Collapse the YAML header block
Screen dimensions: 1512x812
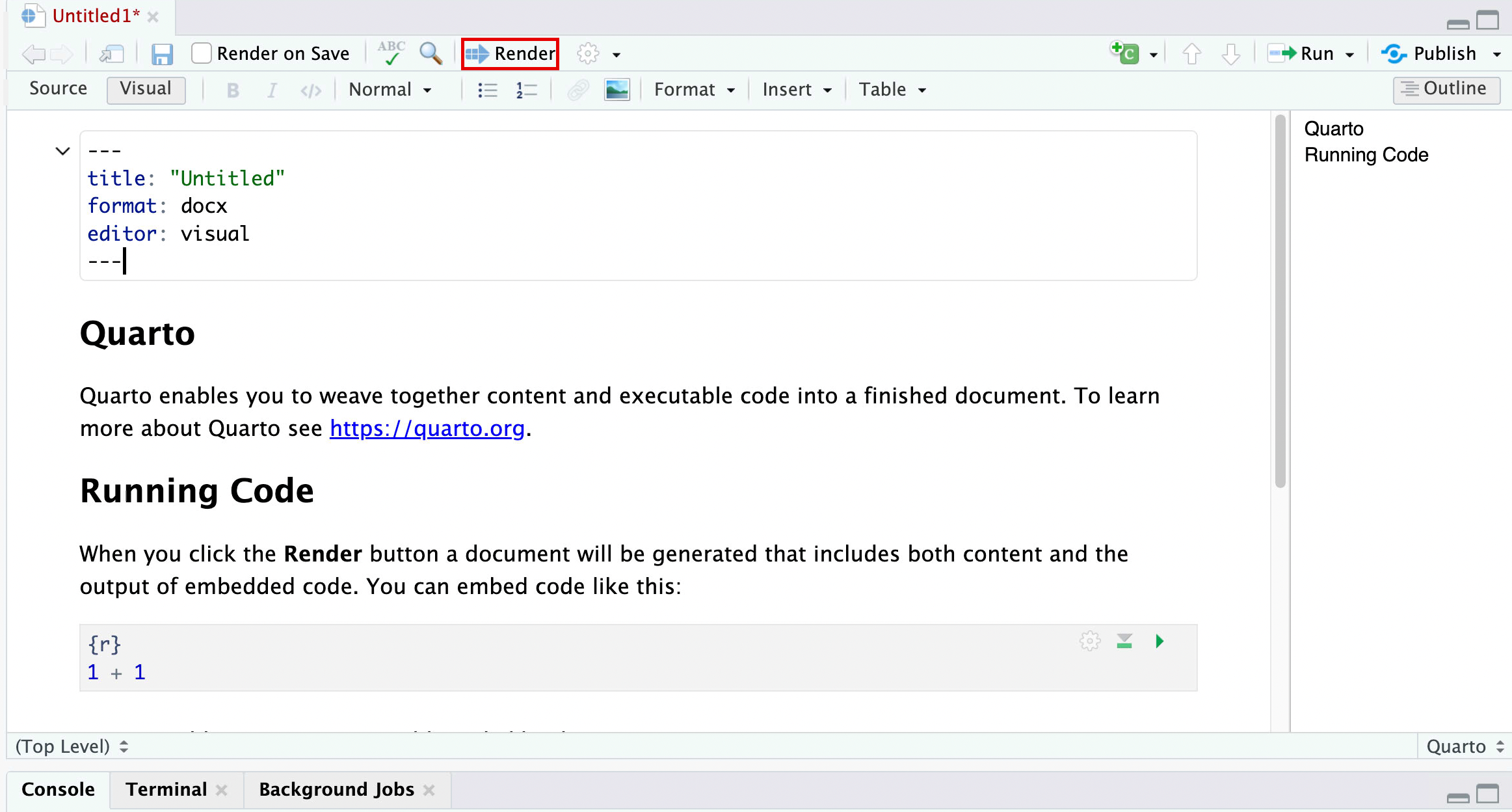62,152
